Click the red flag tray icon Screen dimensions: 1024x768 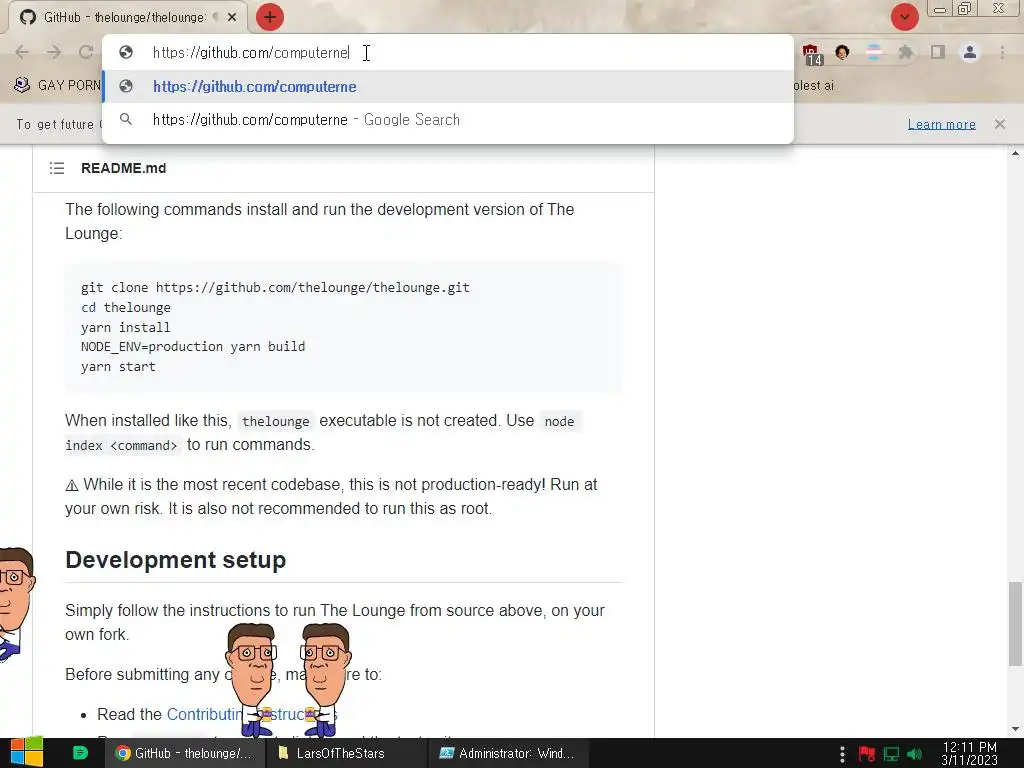point(867,754)
